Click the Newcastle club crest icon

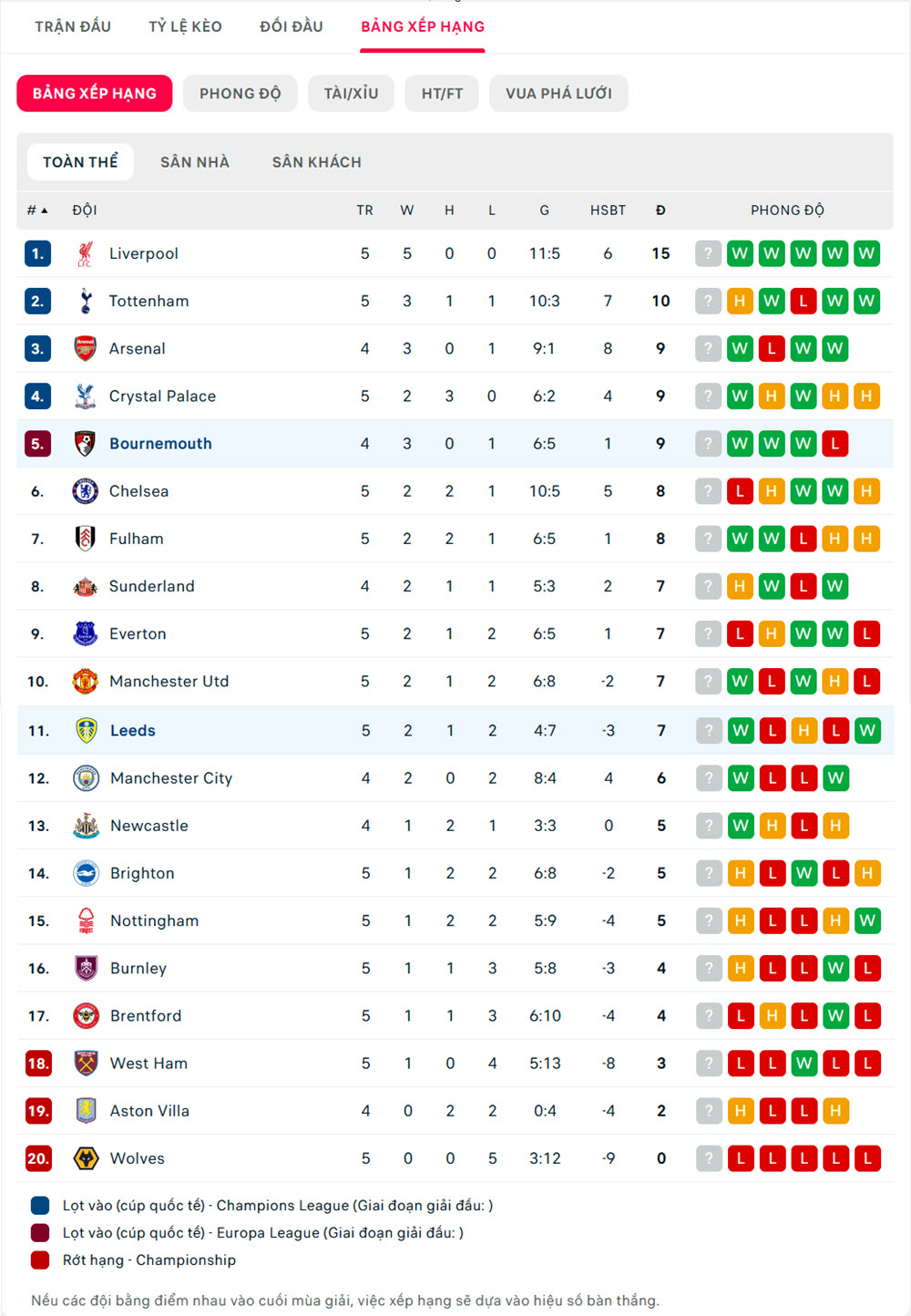(86, 826)
